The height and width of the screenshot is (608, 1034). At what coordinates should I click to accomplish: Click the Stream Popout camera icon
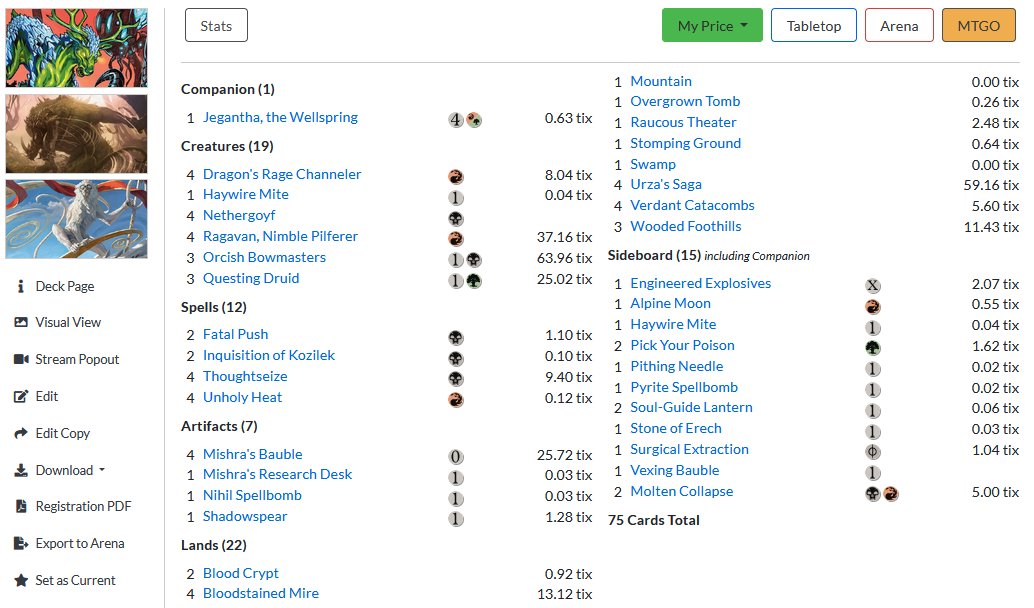click(x=21, y=359)
